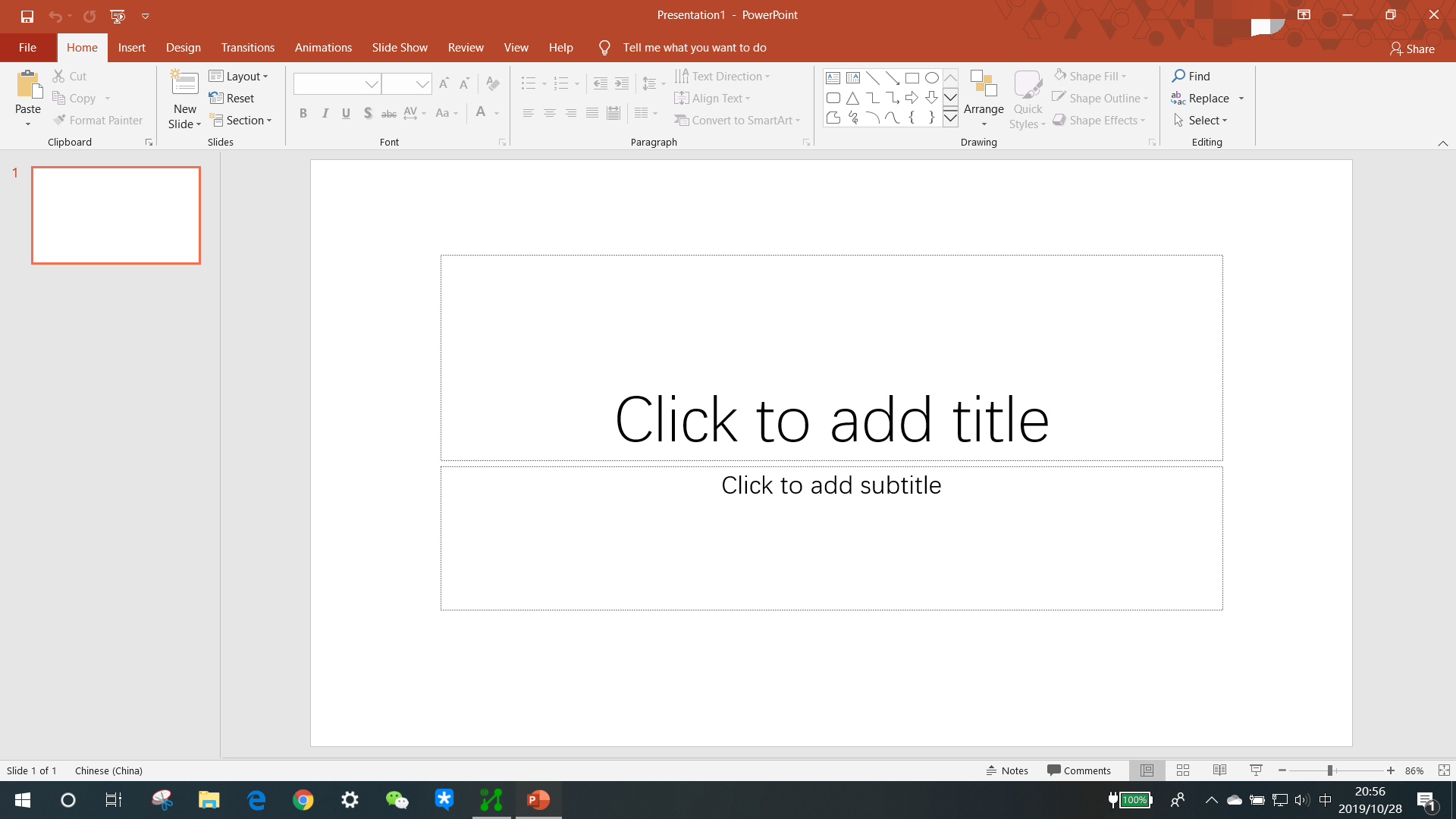Open the Comments pane
Screen dimensions: 1456x819
1079,770
